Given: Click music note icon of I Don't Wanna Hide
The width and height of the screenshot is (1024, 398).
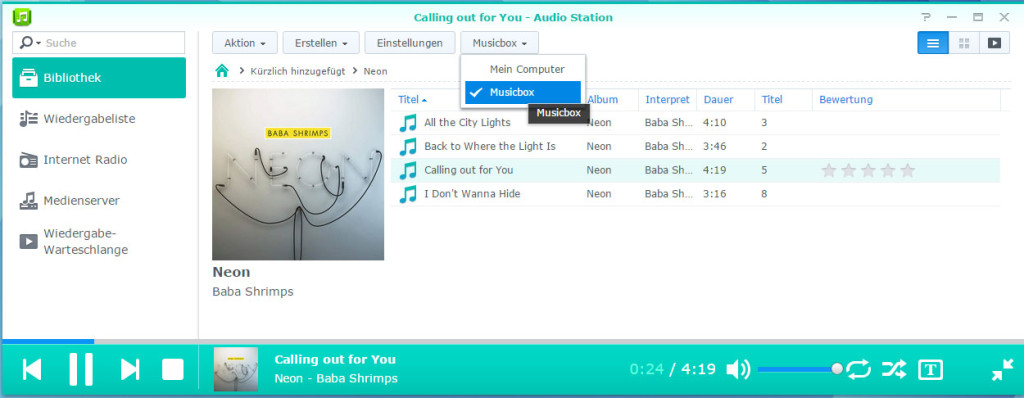Looking at the screenshot, I should 408,194.
